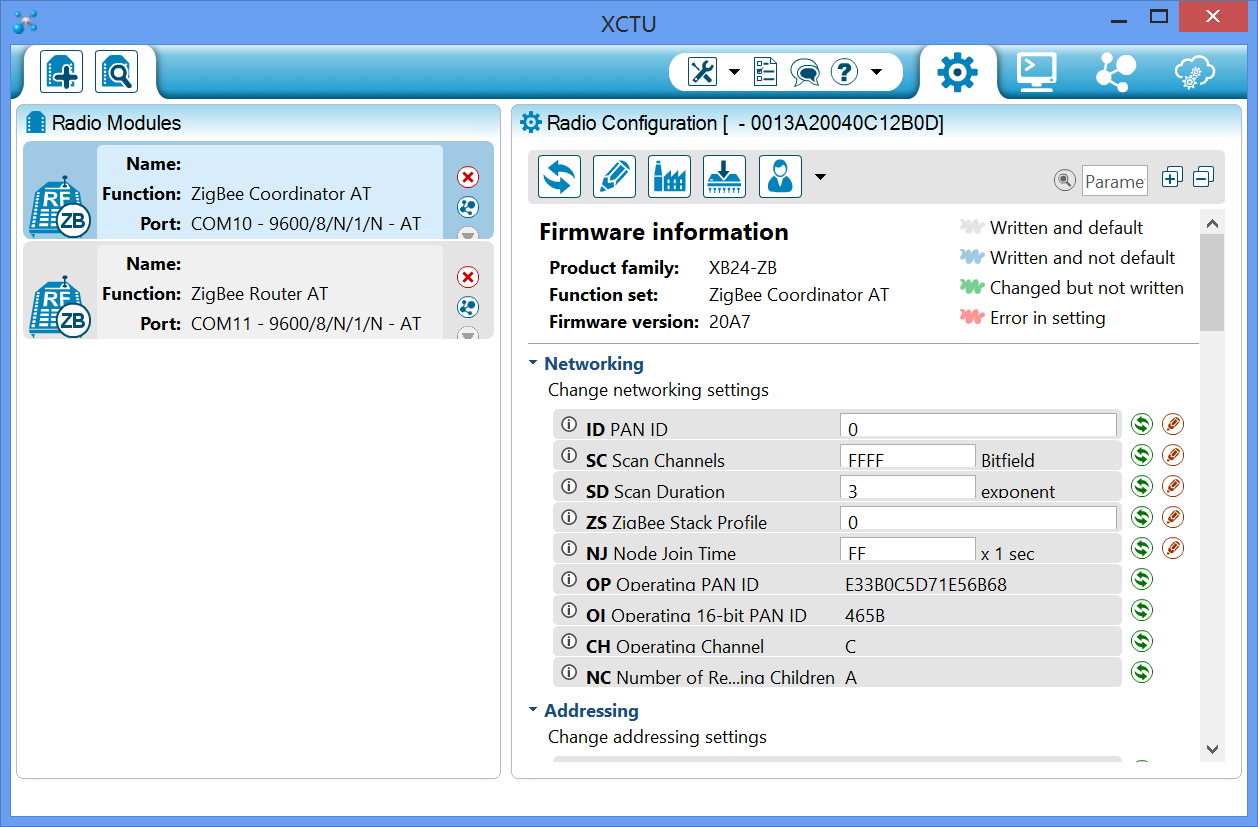Load default firmware settings factory icon
The width and height of the screenshot is (1258, 827).
pyautogui.click(x=670, y=177)
